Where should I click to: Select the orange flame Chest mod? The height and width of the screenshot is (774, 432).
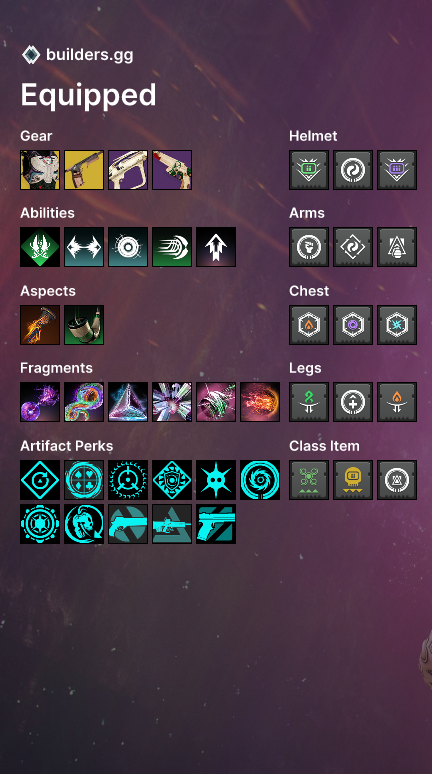coord(309,325)
